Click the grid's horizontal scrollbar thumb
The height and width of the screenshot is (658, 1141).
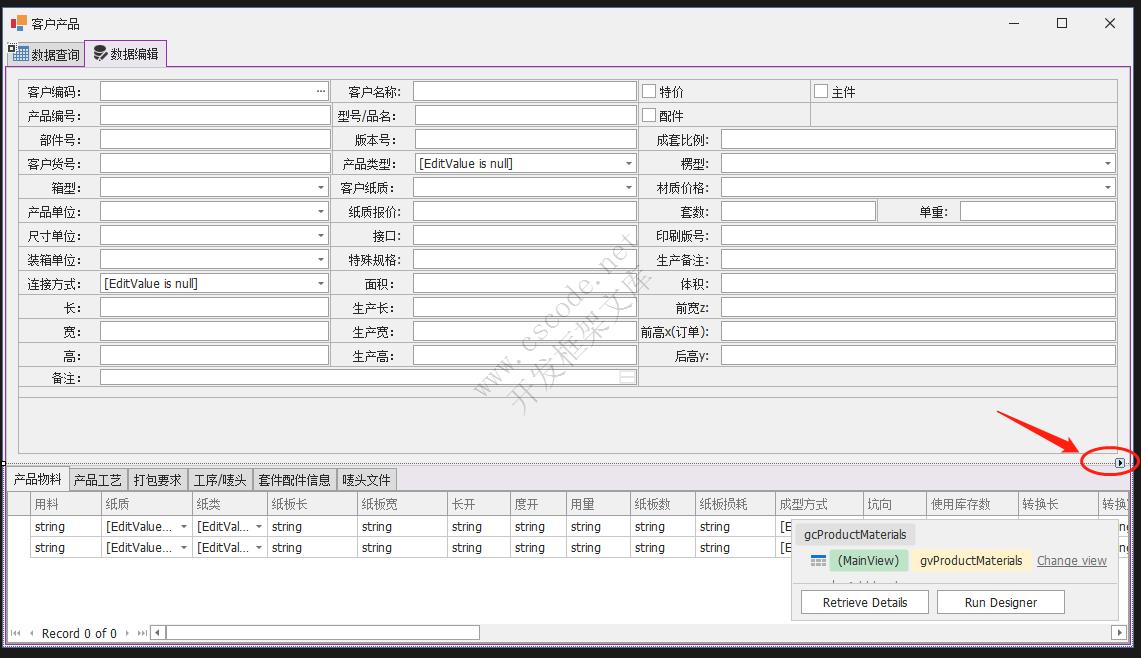pyautogui.click(x=322, y=632)
